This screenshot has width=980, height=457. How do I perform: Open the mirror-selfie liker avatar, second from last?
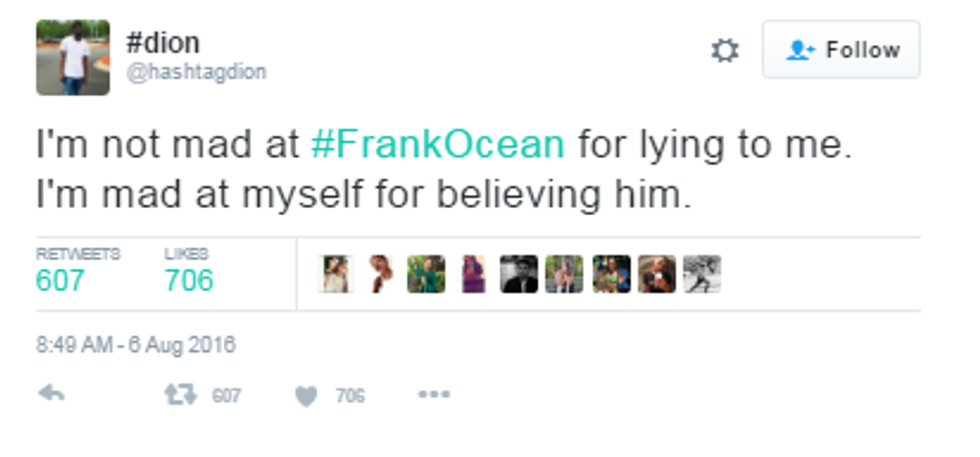[656, 274]
